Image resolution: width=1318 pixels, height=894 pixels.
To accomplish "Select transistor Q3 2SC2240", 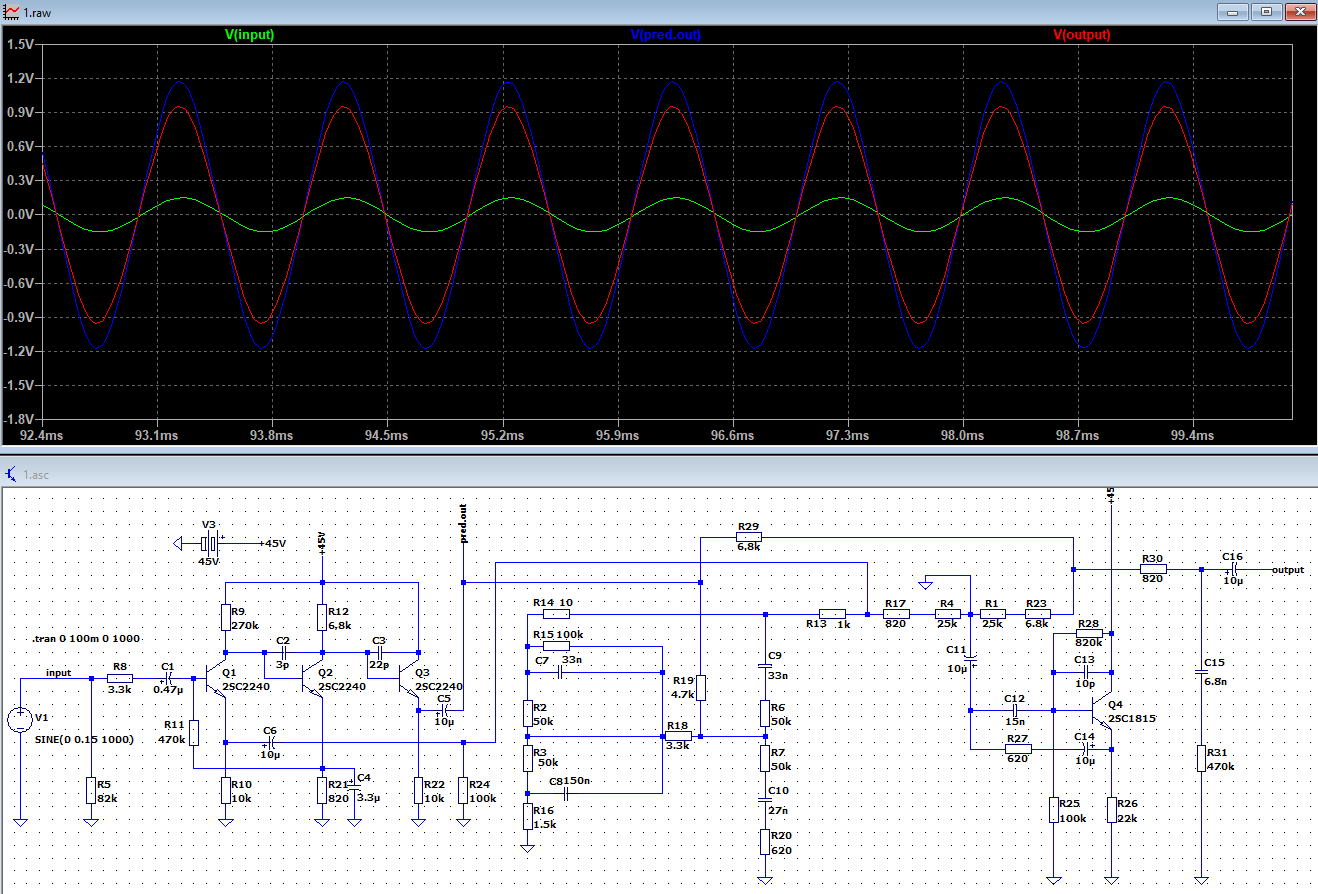I will (410, 679).
